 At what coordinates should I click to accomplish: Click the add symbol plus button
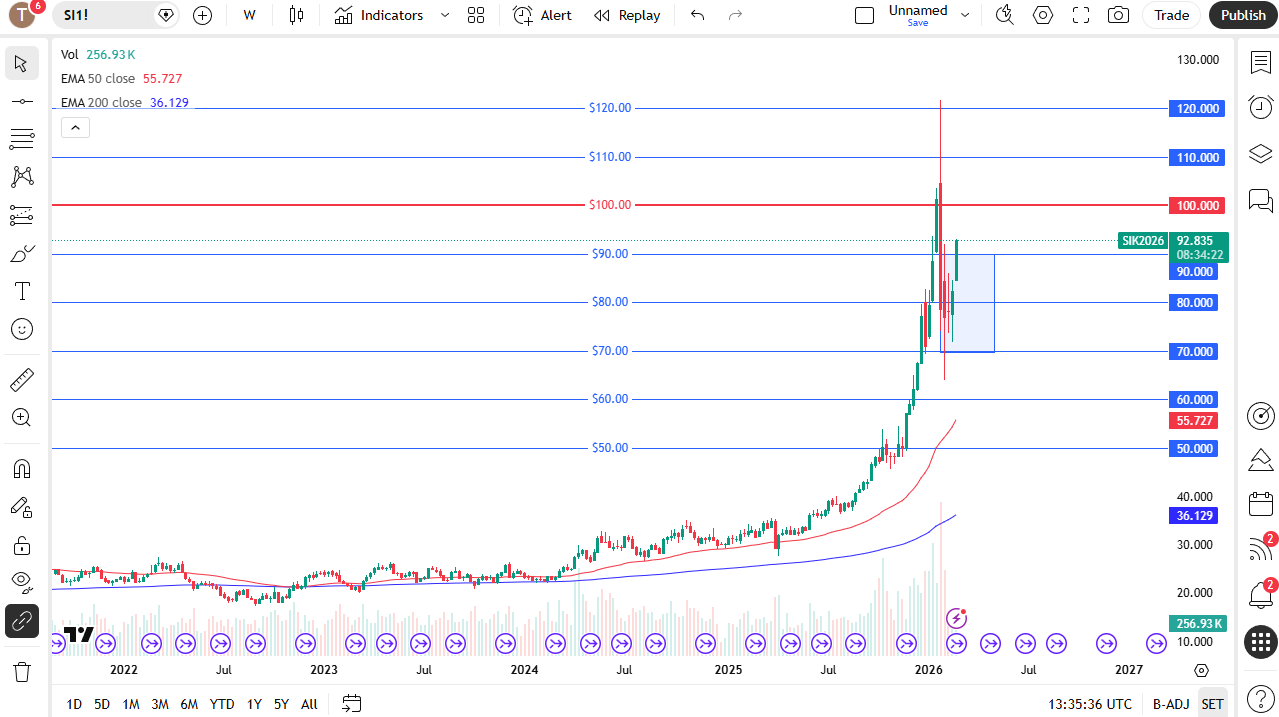[x=202, y=15]
